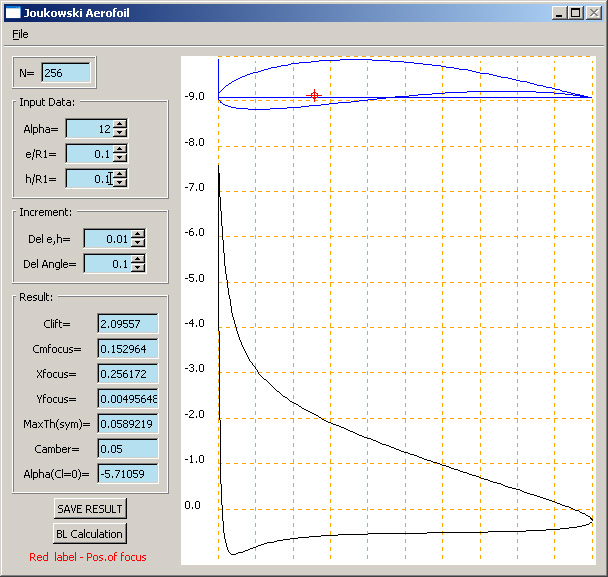This screenshot has width=608, height=577.
Task: Click the MaxTh(sym) result field
Action: 128,424
